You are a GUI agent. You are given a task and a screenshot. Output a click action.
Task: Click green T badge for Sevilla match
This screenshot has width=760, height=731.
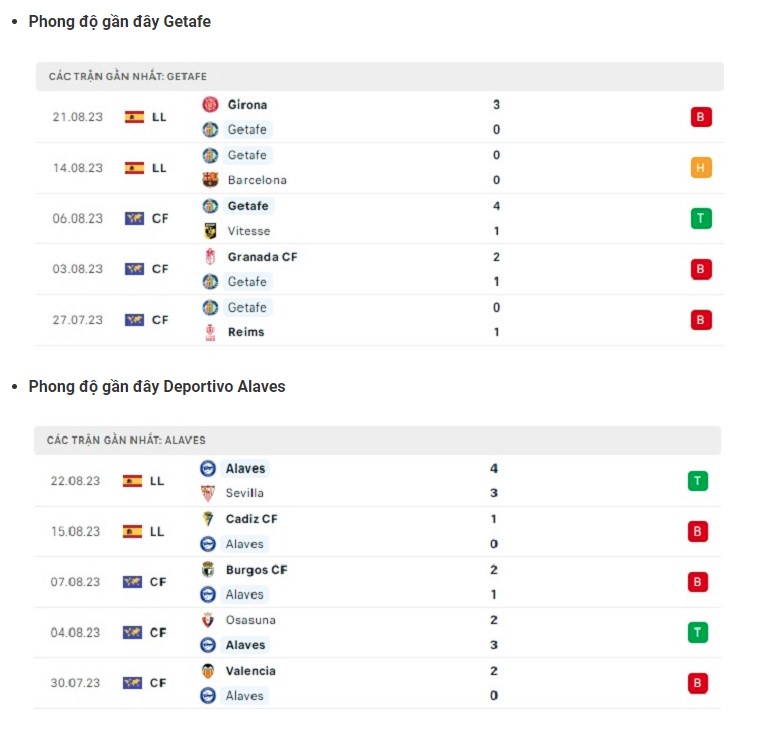(698, 481)
